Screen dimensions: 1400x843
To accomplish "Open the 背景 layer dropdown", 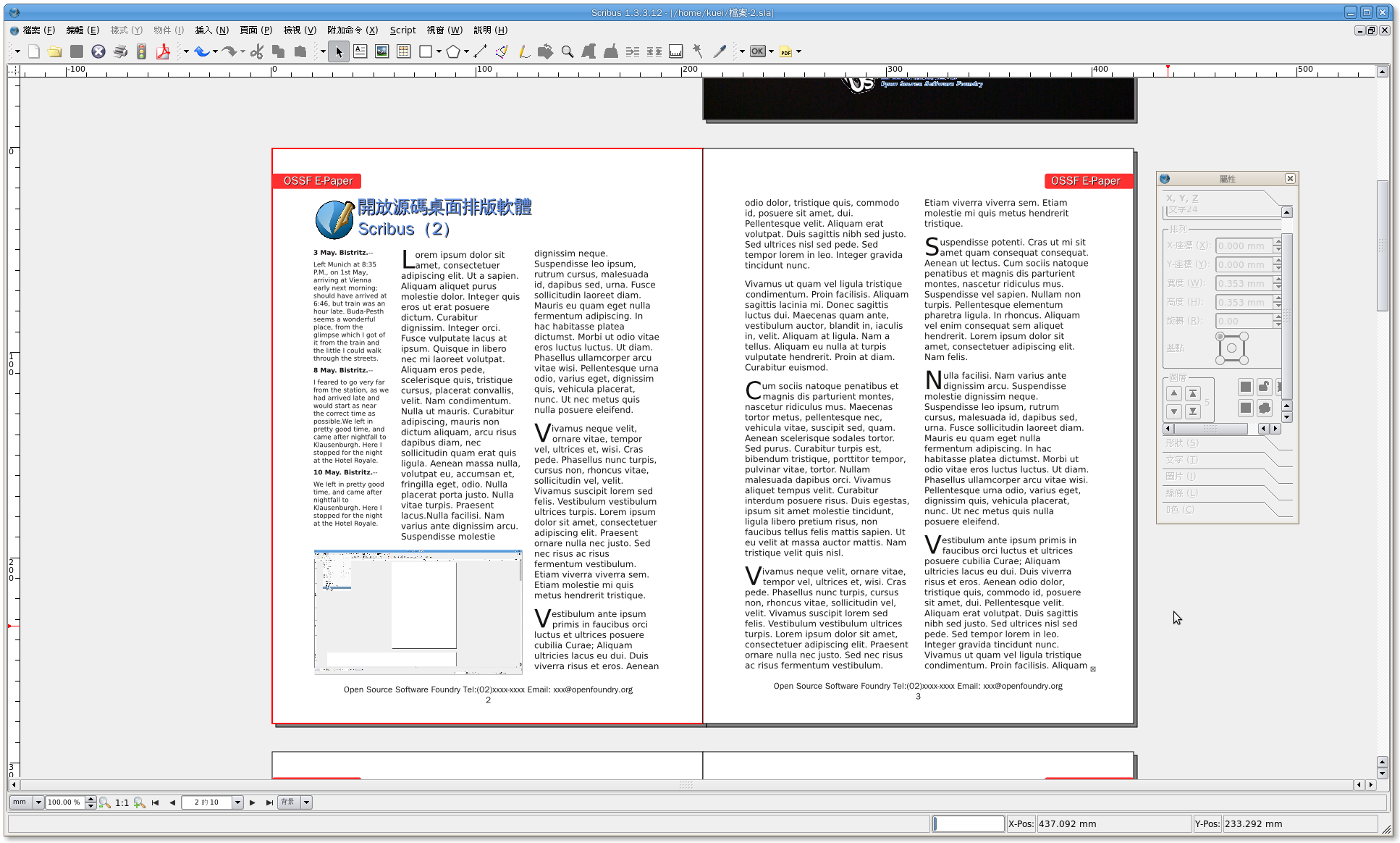I will point(306,802).
